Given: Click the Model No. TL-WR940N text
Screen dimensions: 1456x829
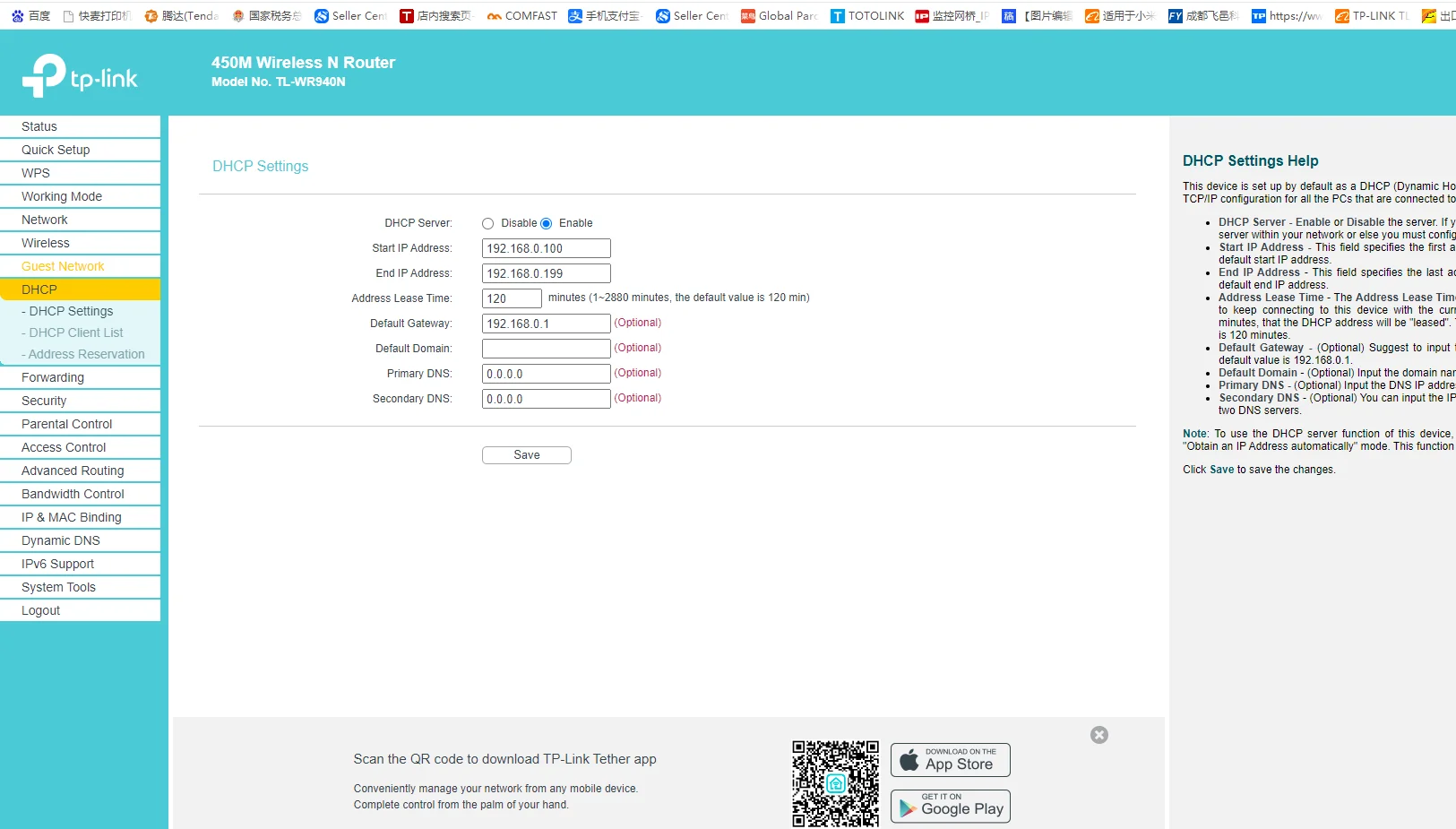Looking at the screenshot, I should tap(279, 82).
